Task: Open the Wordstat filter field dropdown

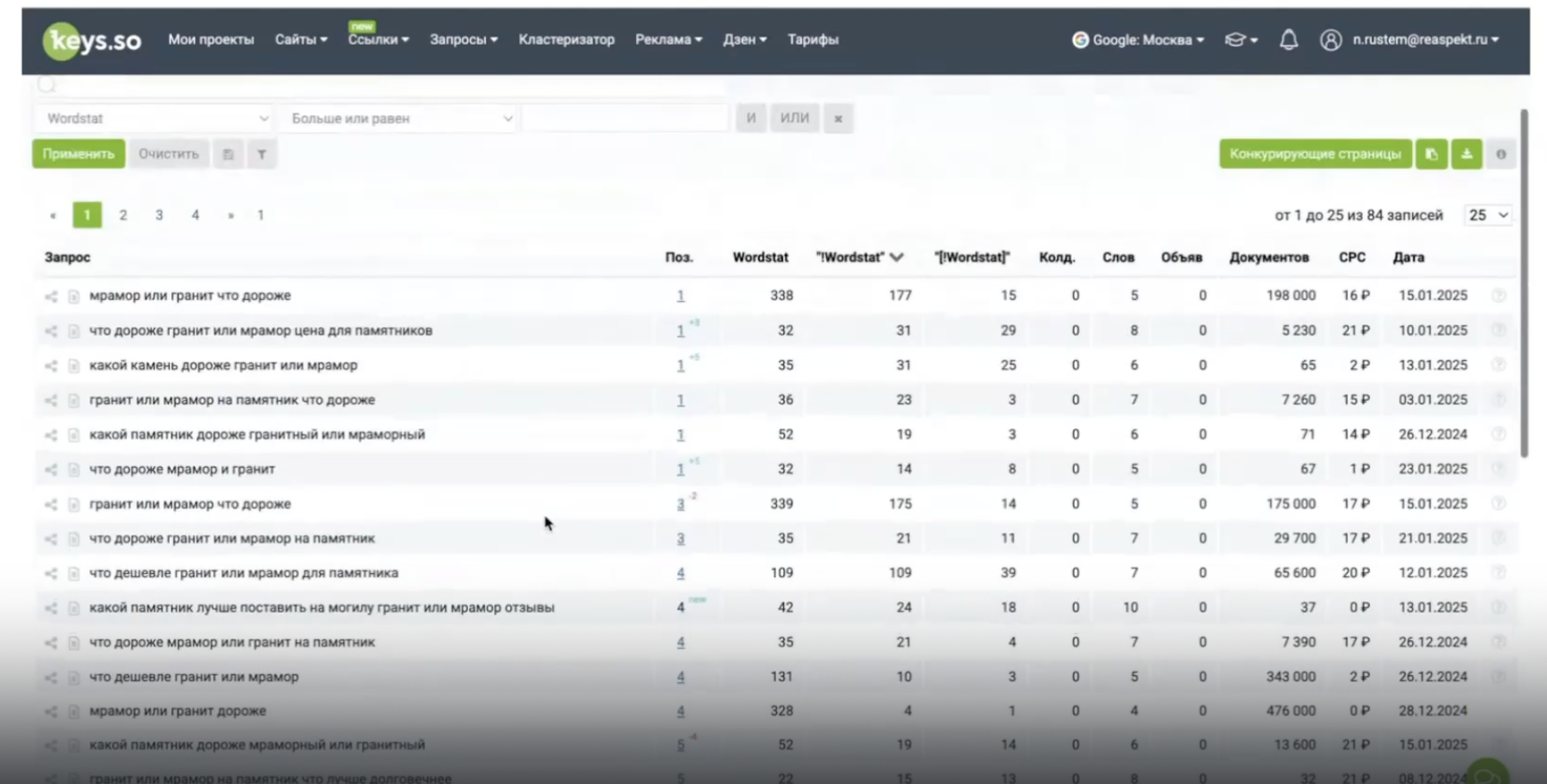Action: click(x=155, y=118)
